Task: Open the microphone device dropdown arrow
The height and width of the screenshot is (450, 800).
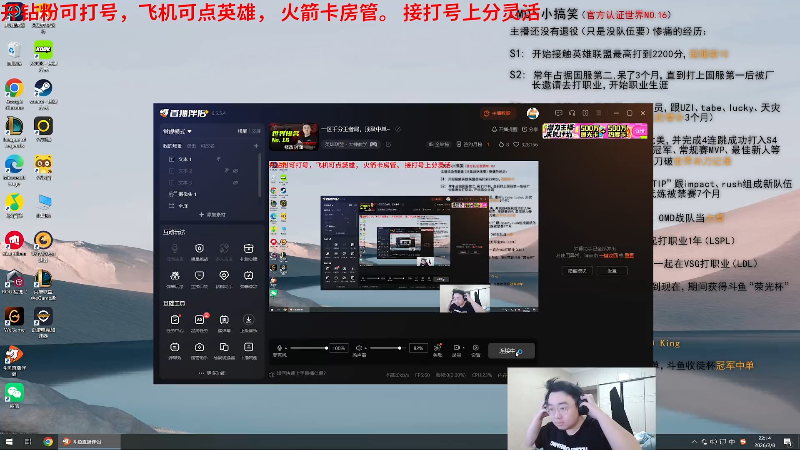Action: click(286, 348)
